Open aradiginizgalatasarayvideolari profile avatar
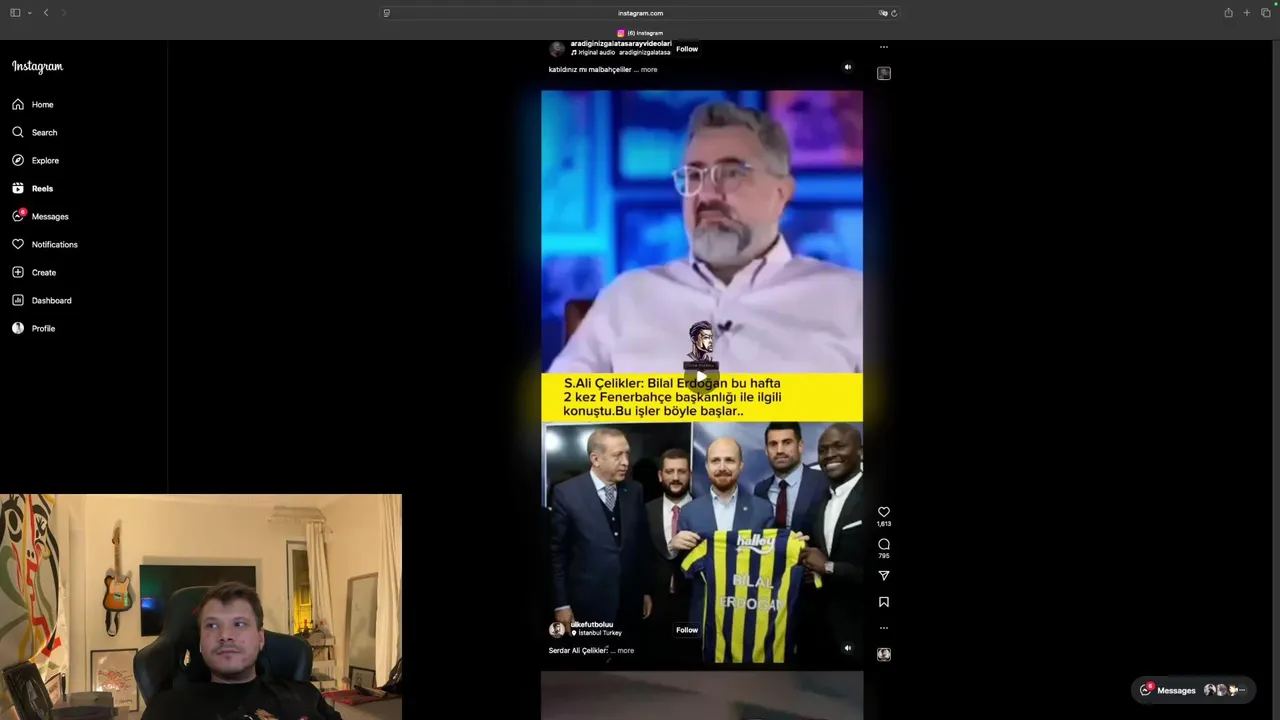This screenshot has width=1280, height=720. [x=557, y=48]
